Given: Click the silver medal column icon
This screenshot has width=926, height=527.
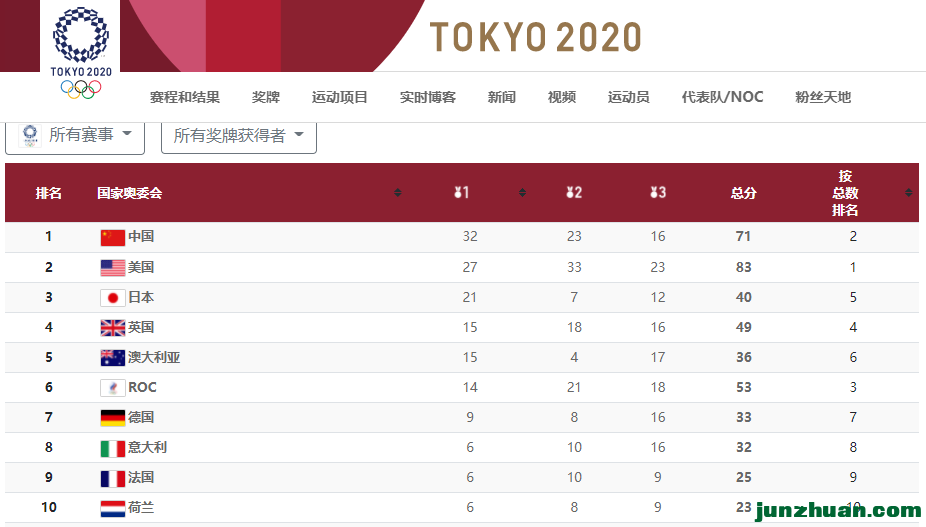Looking at the screenshot, I should 573,193.
